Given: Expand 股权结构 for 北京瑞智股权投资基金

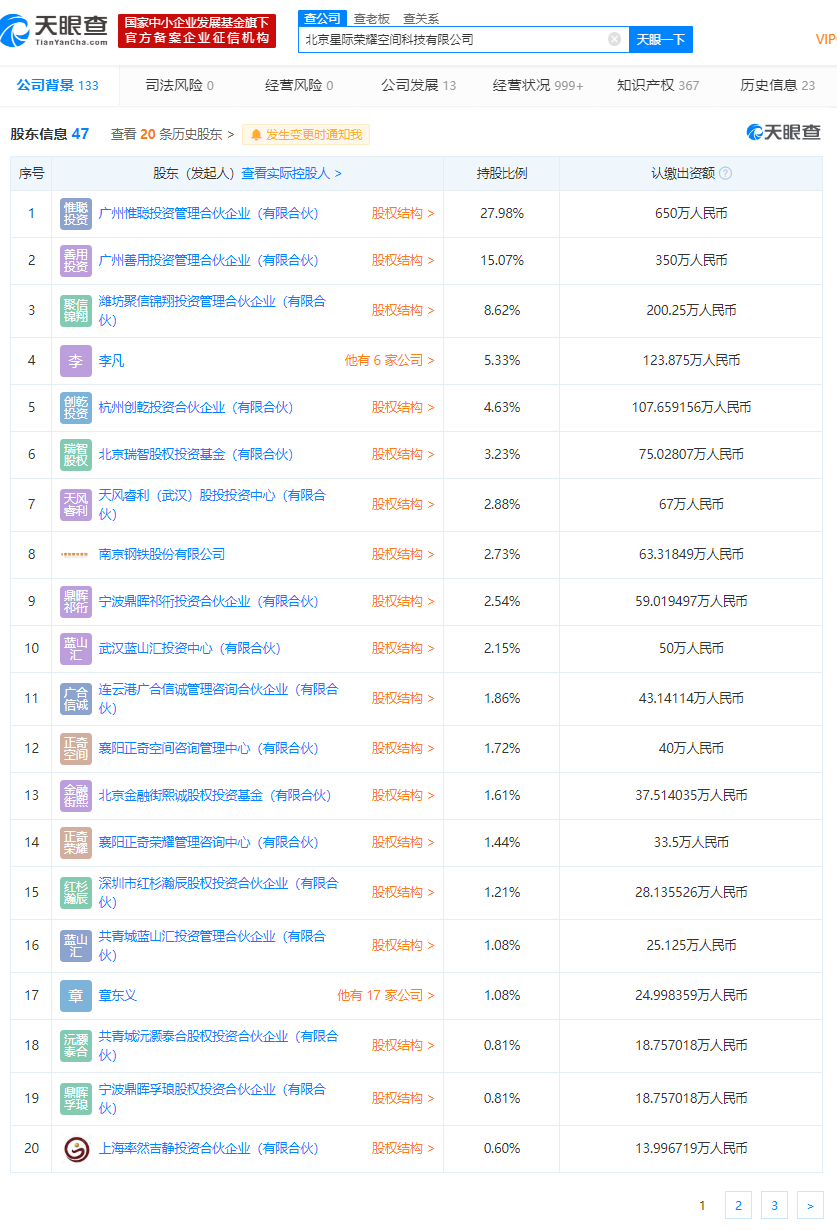Looking at the screenshot, I should (403, 454).
